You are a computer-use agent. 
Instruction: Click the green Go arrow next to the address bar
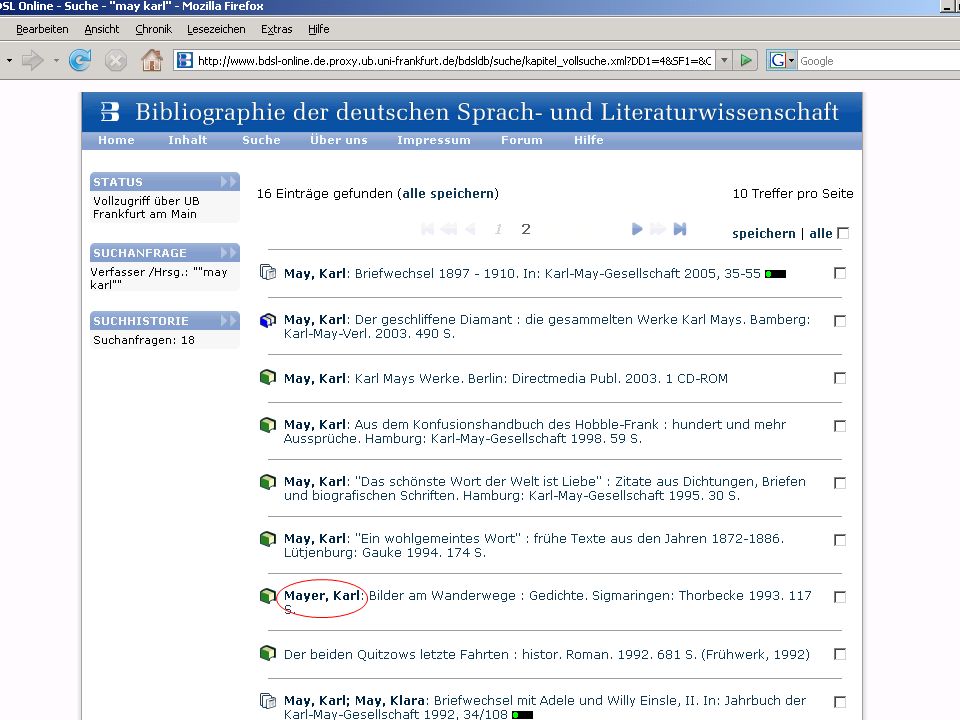pyautogui.click(x=746, y=61)
